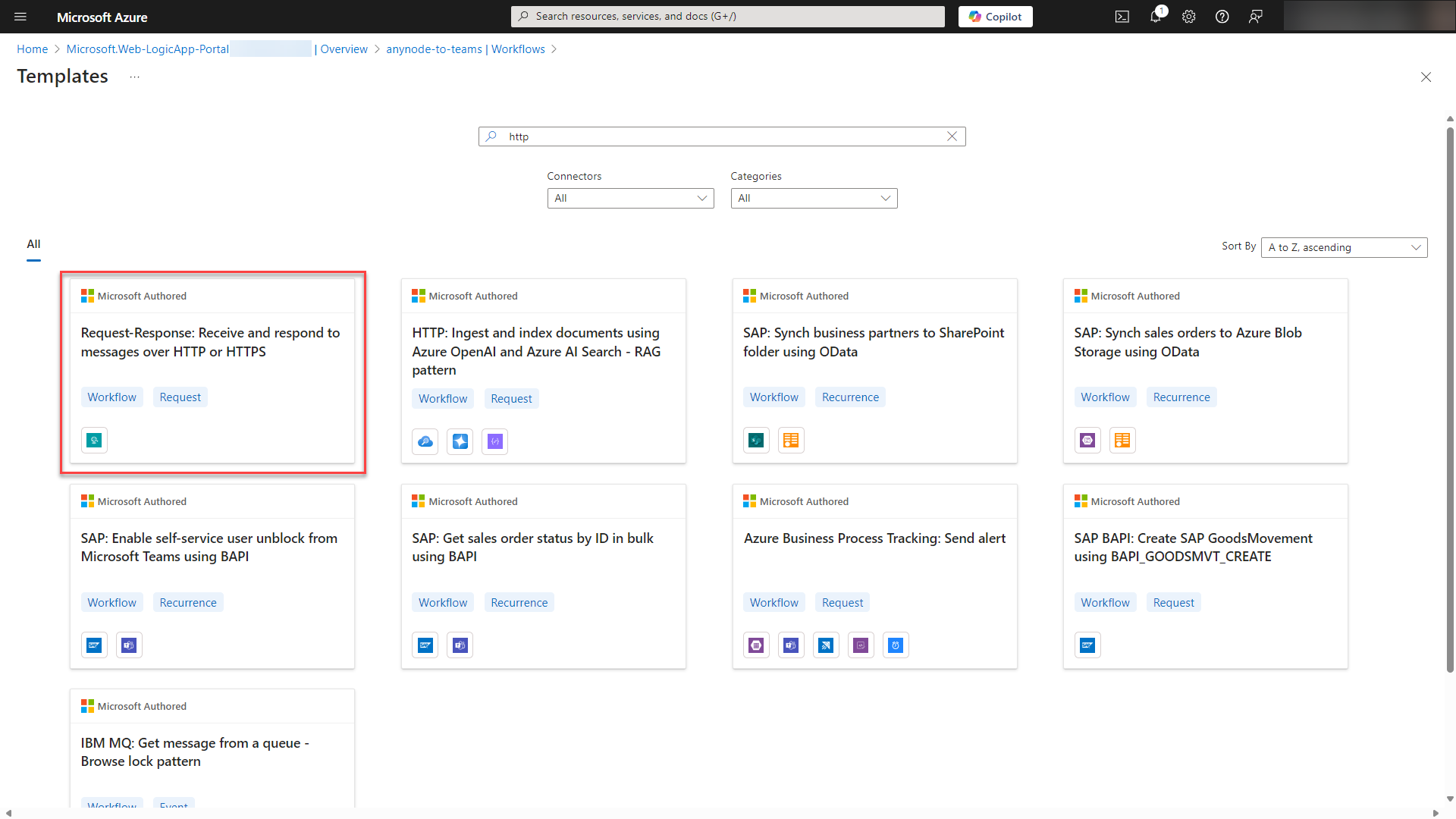Open the notifications bell
1456x819 pixels.
(1155, 16)
